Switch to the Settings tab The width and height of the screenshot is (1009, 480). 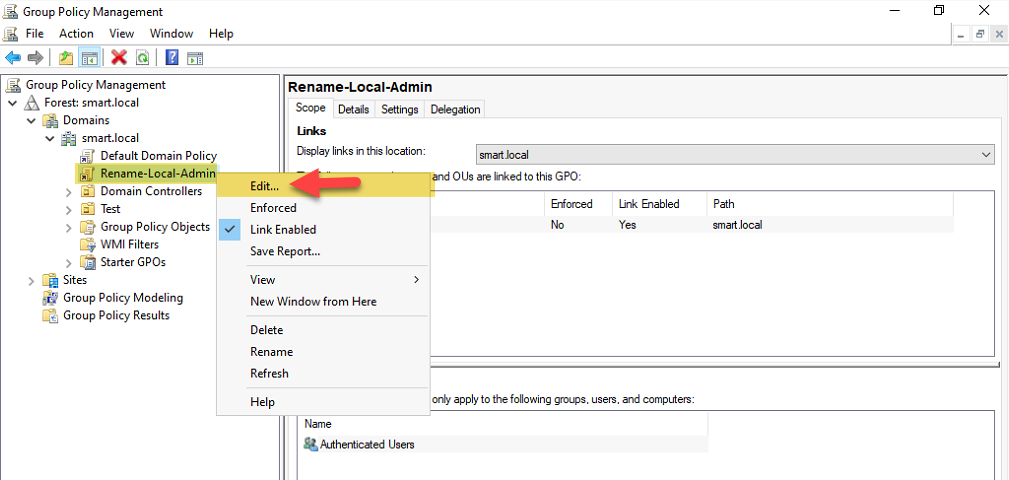(x=400, y=109)
